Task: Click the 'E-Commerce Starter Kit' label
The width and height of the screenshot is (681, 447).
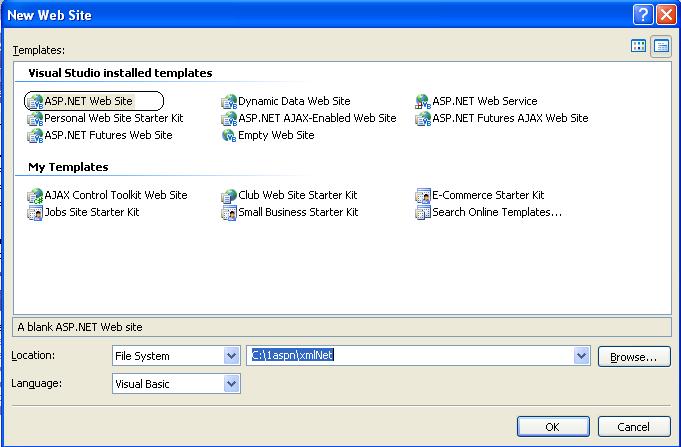Action: 488,195
